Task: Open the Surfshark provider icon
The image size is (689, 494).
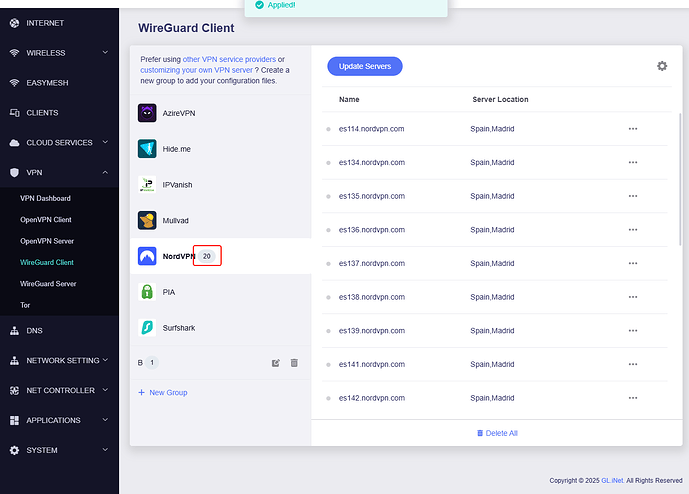Action: (147, 327)
